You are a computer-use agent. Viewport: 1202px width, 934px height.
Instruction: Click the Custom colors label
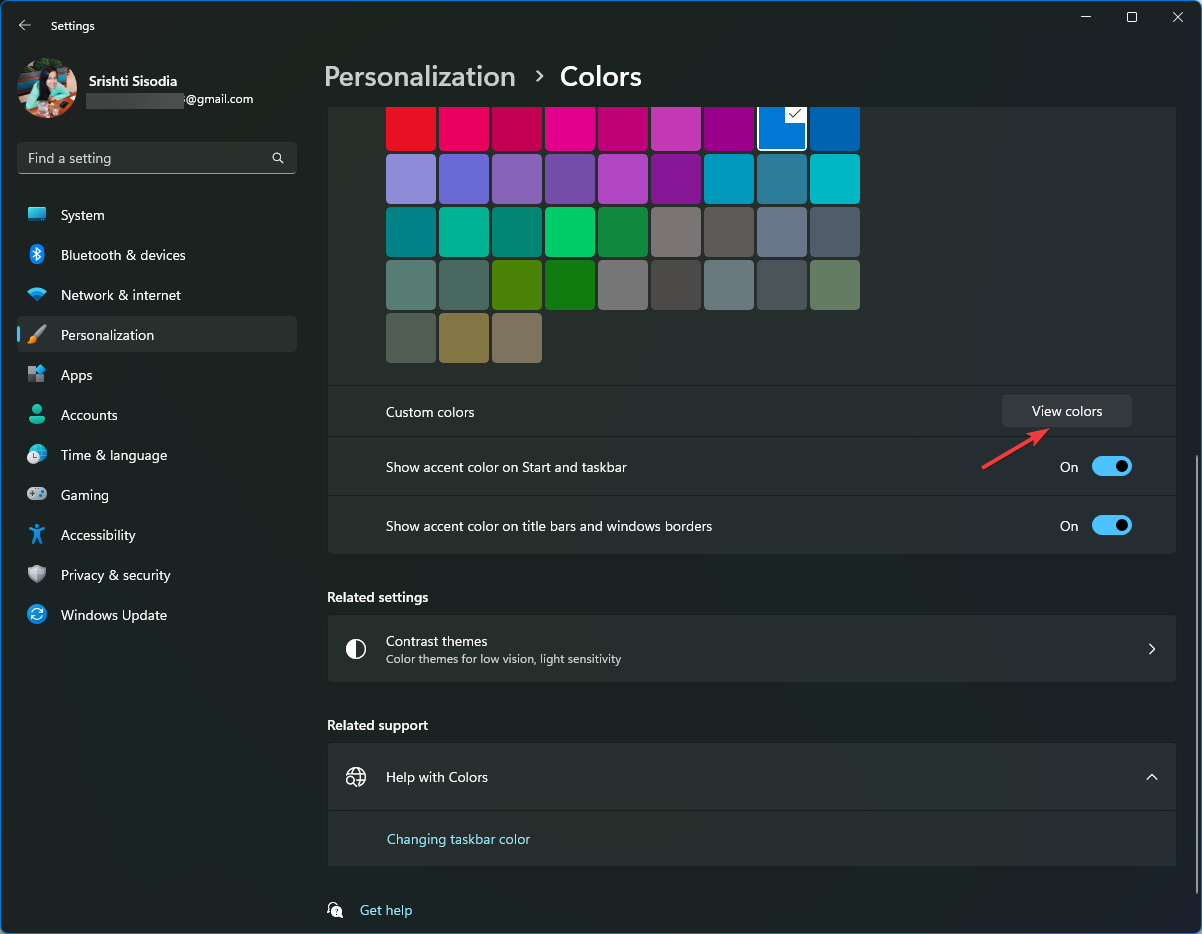point(430,412)
